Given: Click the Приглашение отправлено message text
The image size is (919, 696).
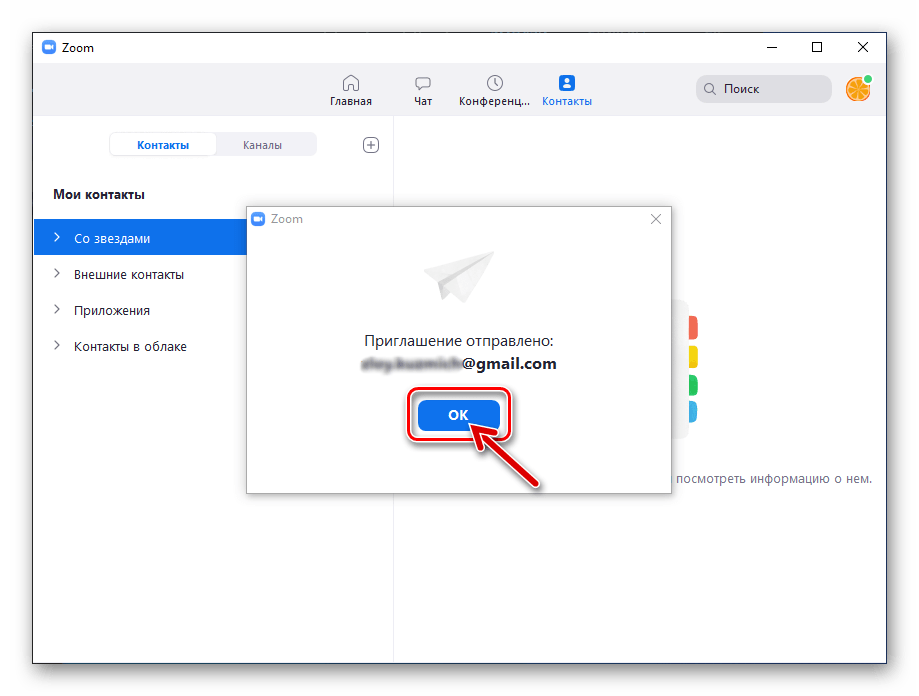Looking at the screenshot, I should (459, 341).
